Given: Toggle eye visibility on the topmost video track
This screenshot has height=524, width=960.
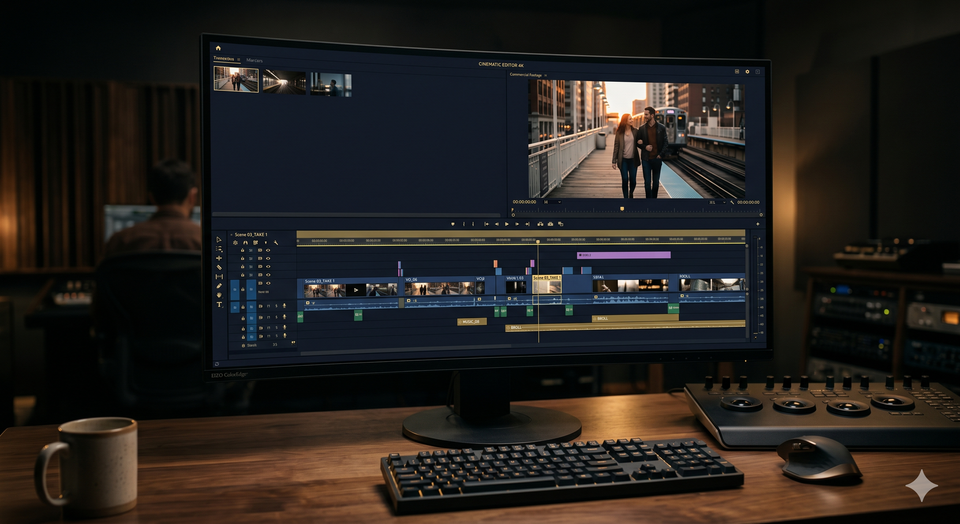Looking at the screenshot, I should point(268,250).
